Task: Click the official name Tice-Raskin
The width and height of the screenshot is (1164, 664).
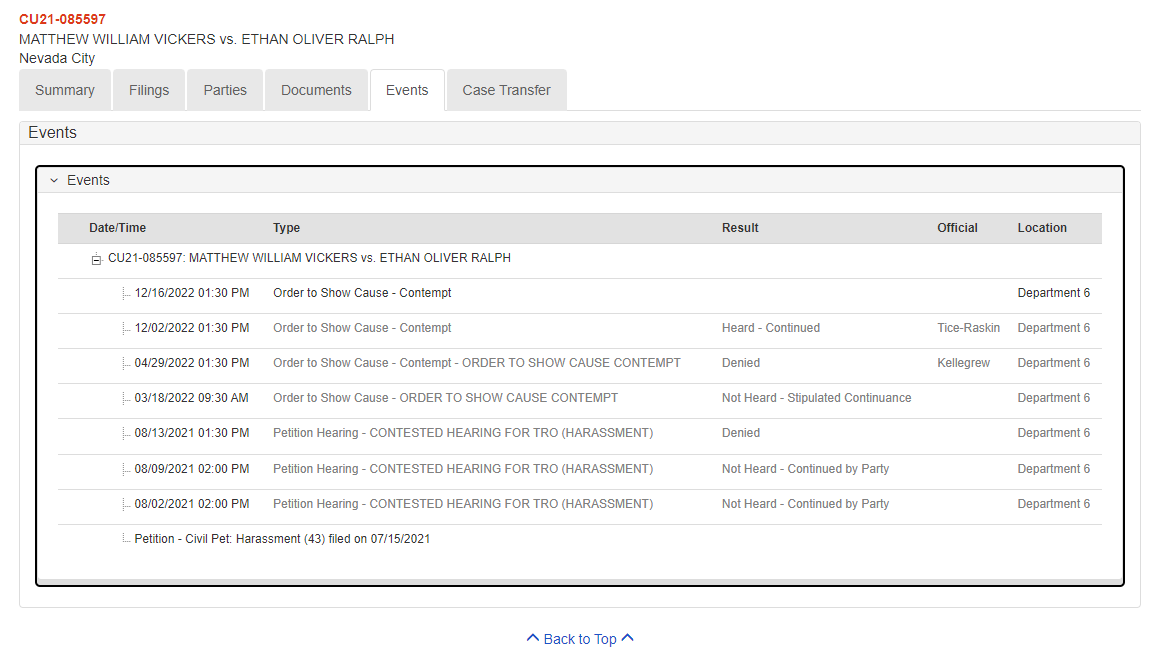Action: pos(968,328)
